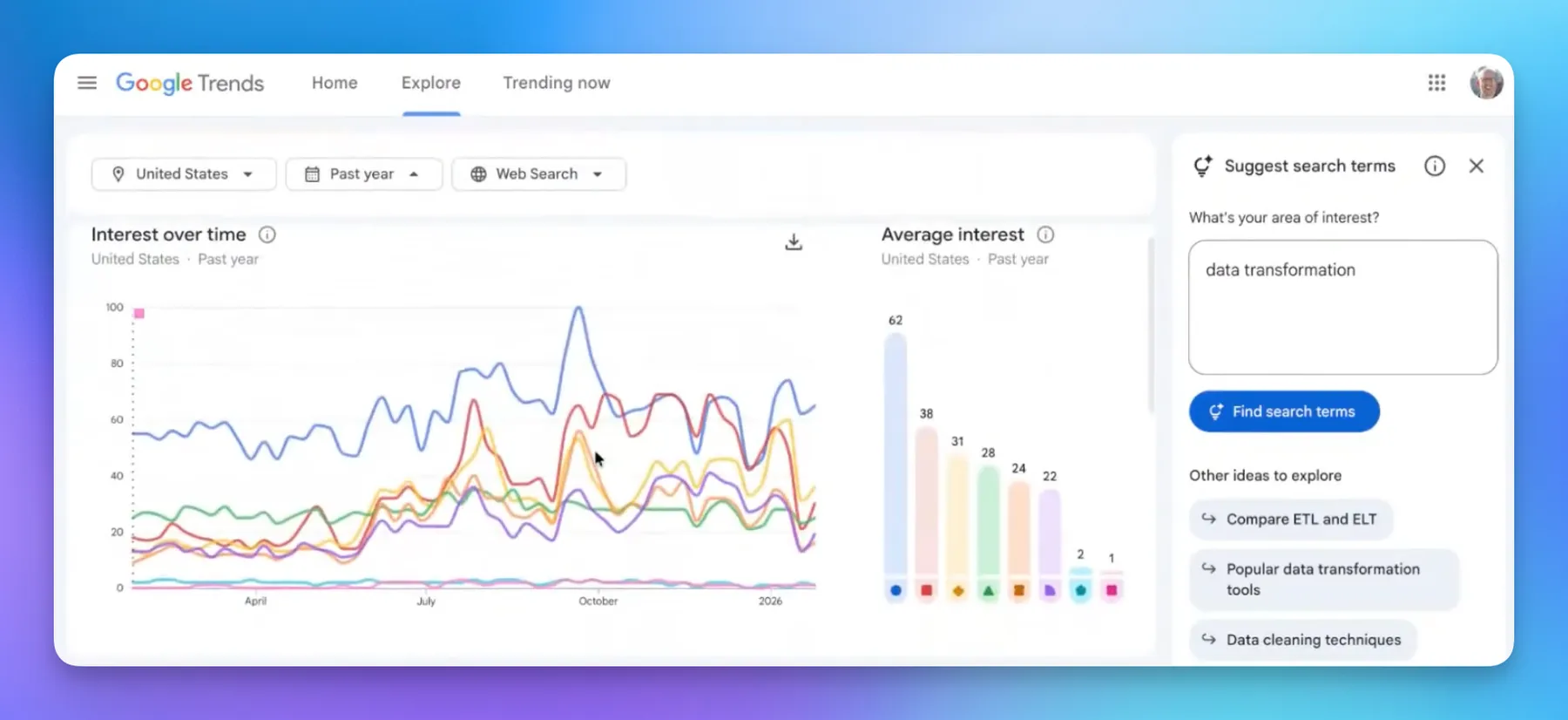Go to the Home tab
Screen dimensions: 1568x720
[335, 83]
